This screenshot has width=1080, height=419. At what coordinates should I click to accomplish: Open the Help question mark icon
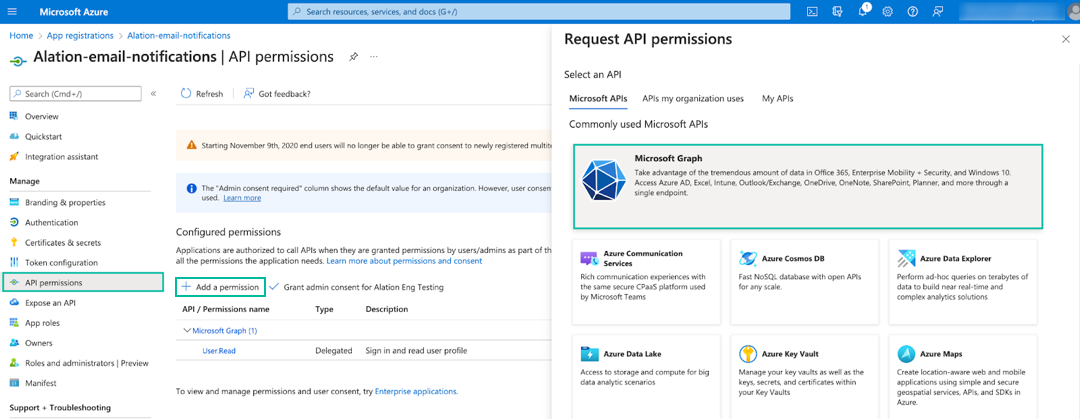point(913,12)
